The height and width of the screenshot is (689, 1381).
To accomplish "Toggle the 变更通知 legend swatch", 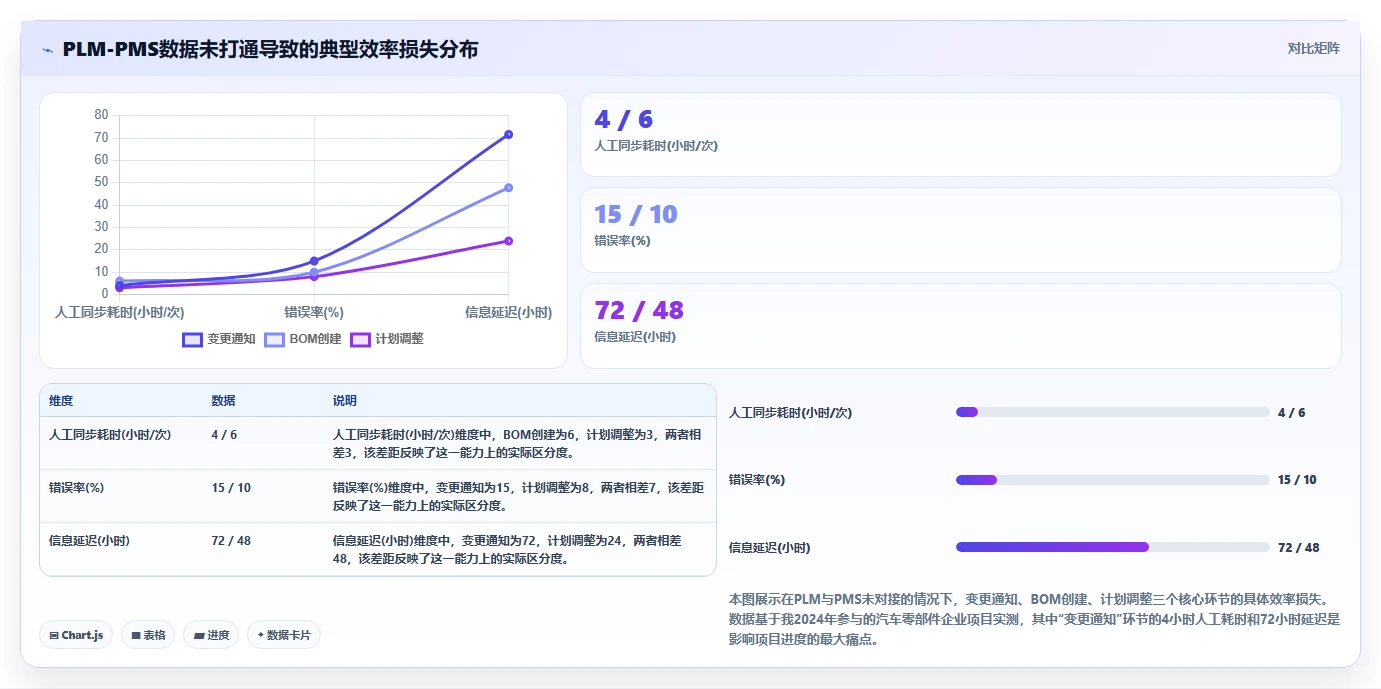I will 192,339.
